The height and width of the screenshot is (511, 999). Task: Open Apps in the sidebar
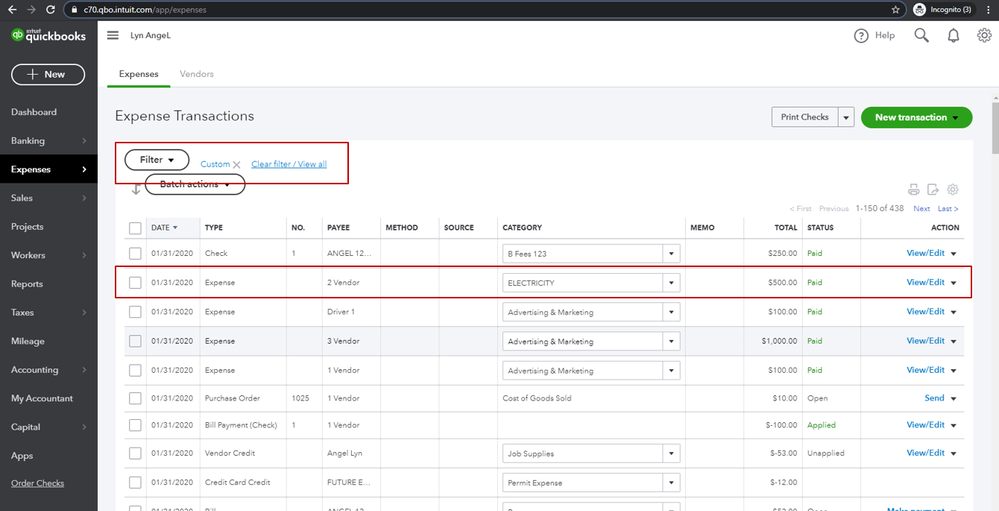point(22,456)
